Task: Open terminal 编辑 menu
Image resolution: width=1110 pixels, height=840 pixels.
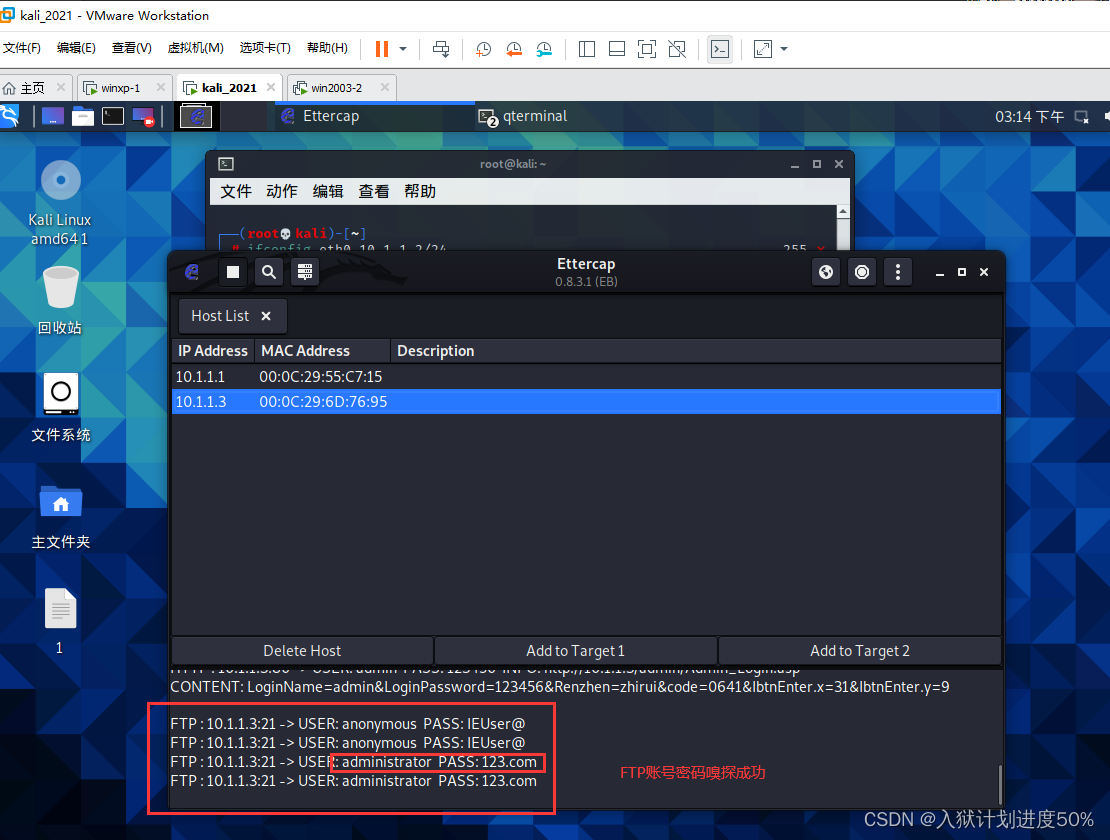Action: (328, 191)
